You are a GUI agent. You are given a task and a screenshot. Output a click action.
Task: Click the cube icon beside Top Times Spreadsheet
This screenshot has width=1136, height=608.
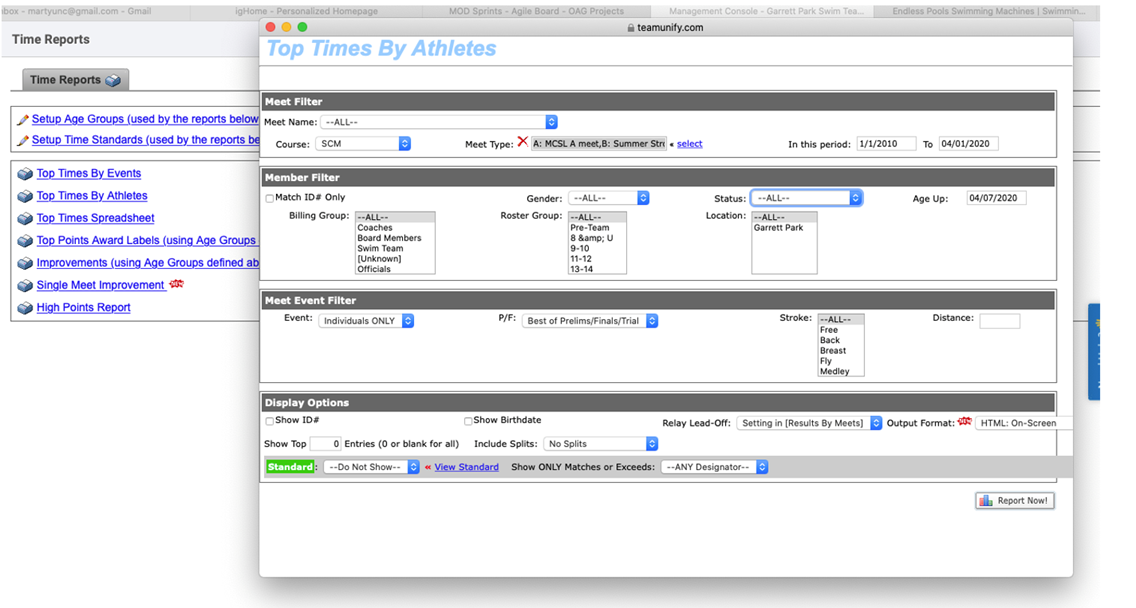25,219
